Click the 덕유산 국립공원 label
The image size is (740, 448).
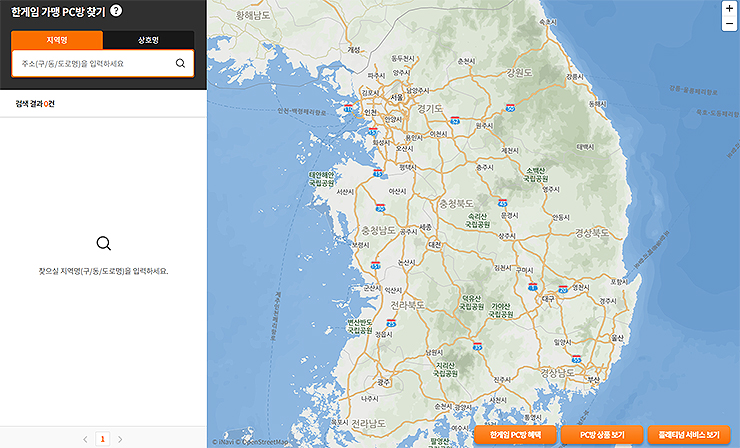471,303
